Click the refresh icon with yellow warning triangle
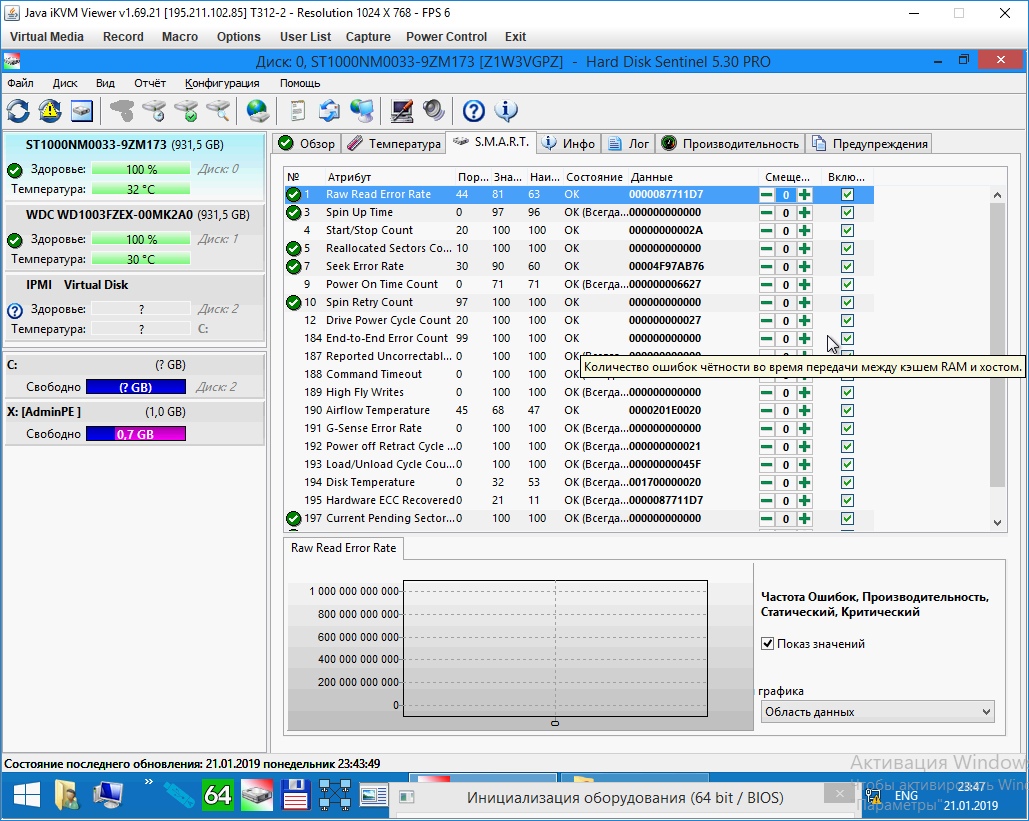The image size is (1029, 821). click(x=50, y=111)
